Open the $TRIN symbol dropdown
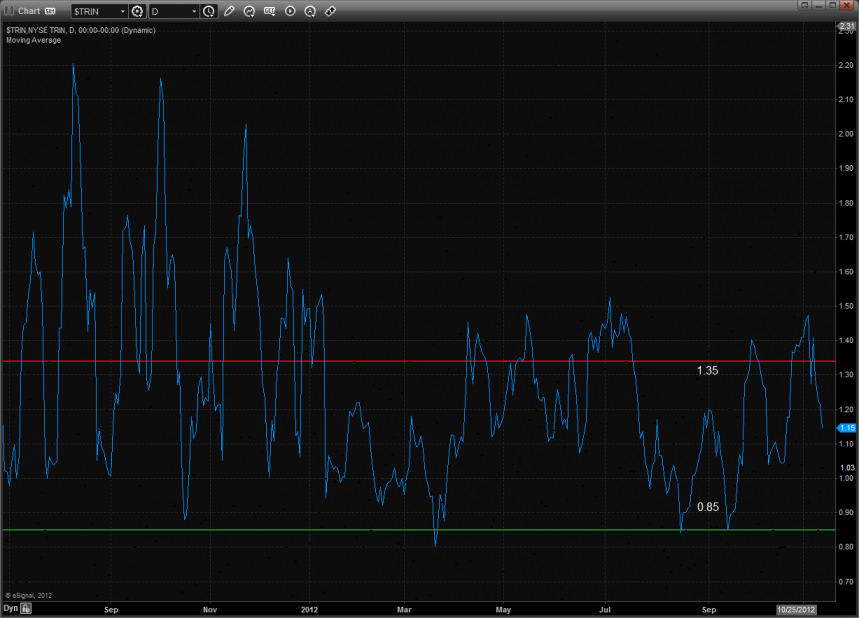The height and width of the screenshot is (618, 859). (122, 11)
